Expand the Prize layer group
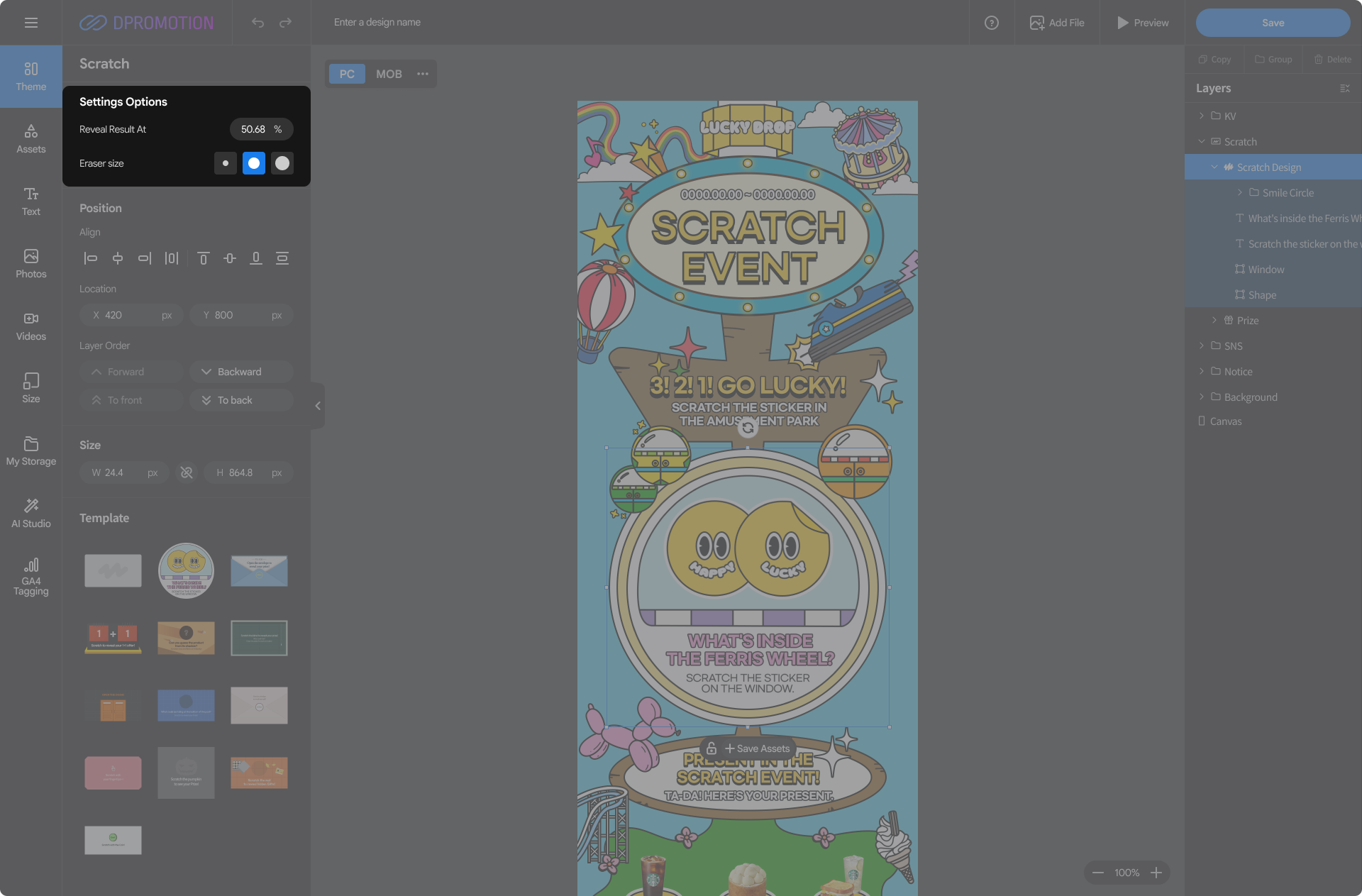The width and height of the screenshot is (1362, 896). coord(1214,320)
